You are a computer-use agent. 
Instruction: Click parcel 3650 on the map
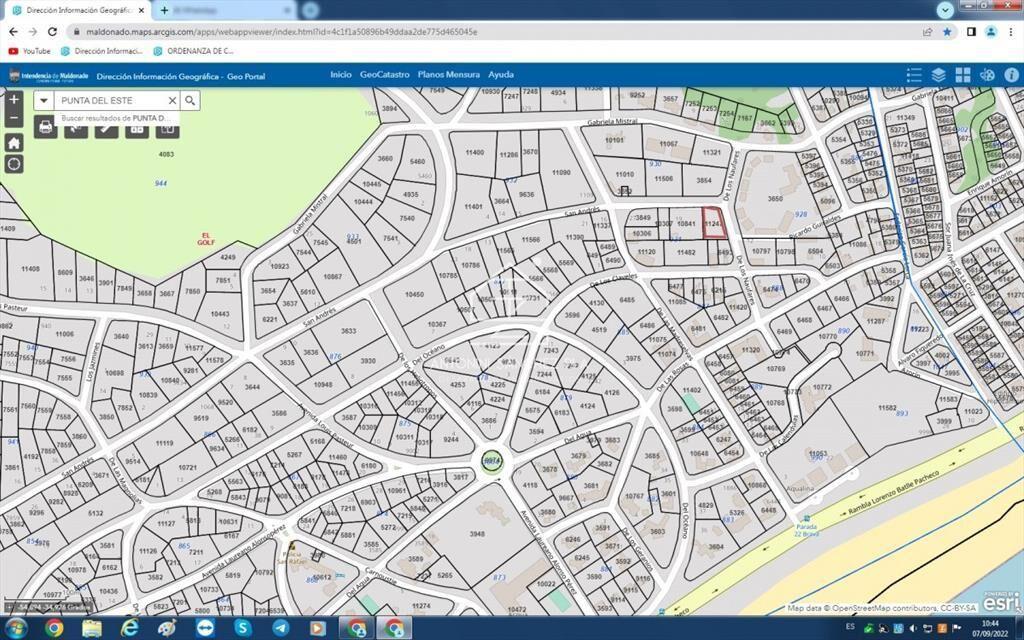click(775, 199)
